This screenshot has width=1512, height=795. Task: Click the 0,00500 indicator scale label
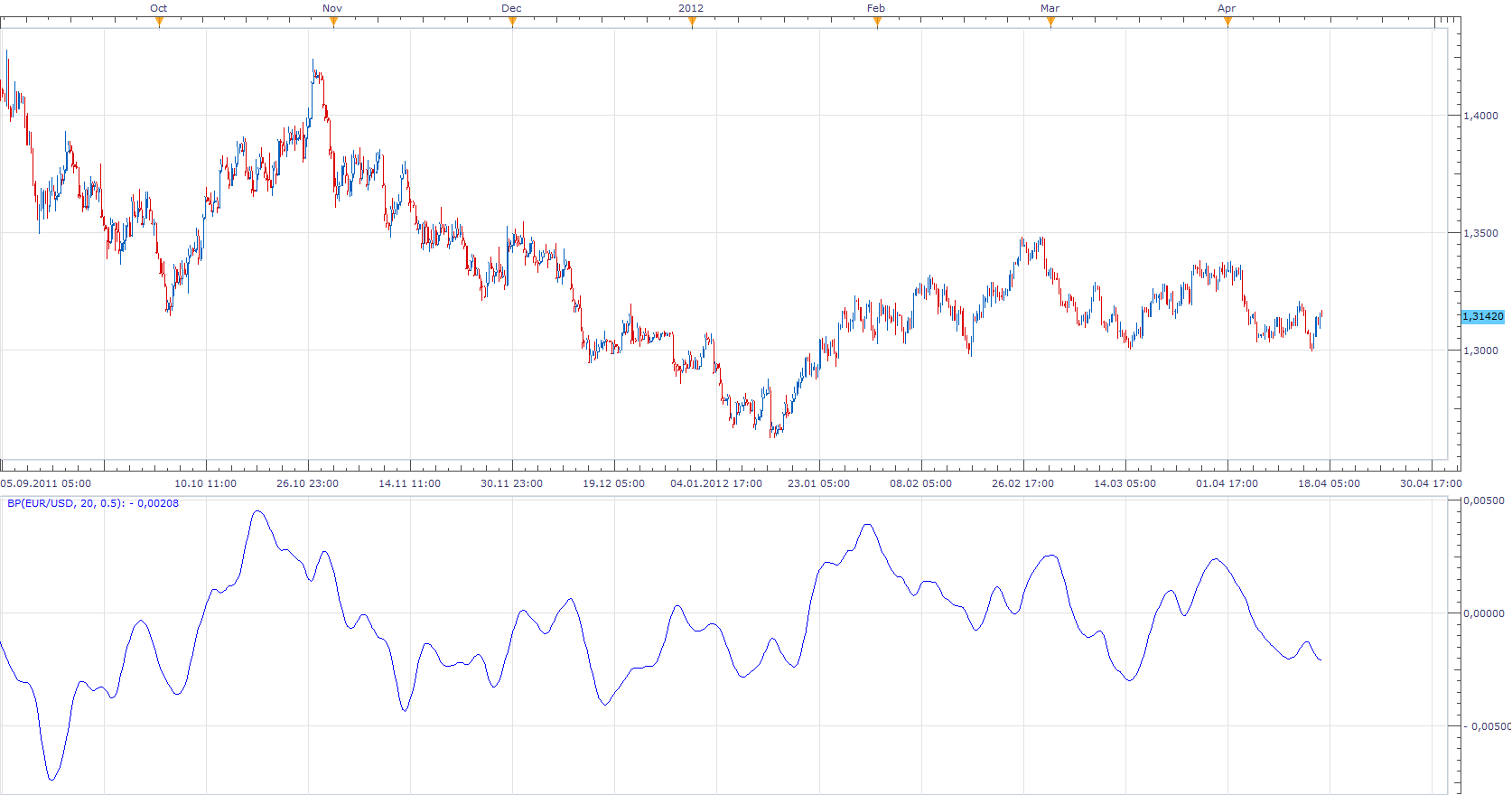[x=1484, y=500]
